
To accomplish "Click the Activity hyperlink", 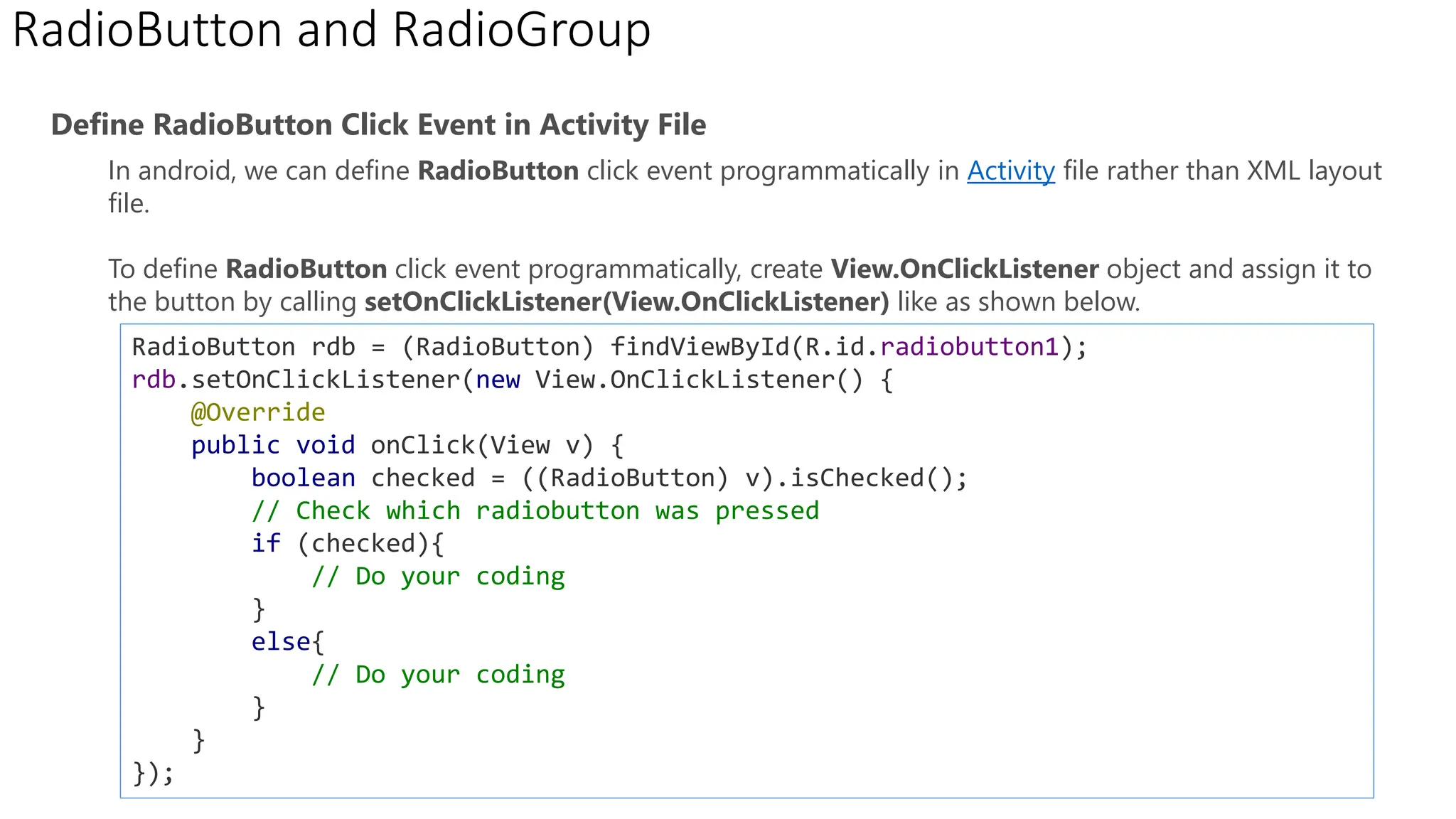I will [x=1010, y=171].
